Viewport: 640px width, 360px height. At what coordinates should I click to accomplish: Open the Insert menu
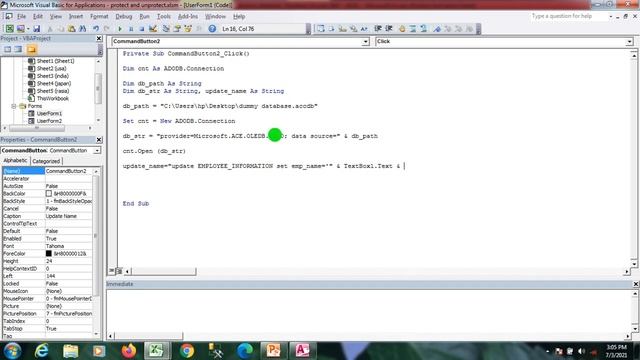[76, 16]
